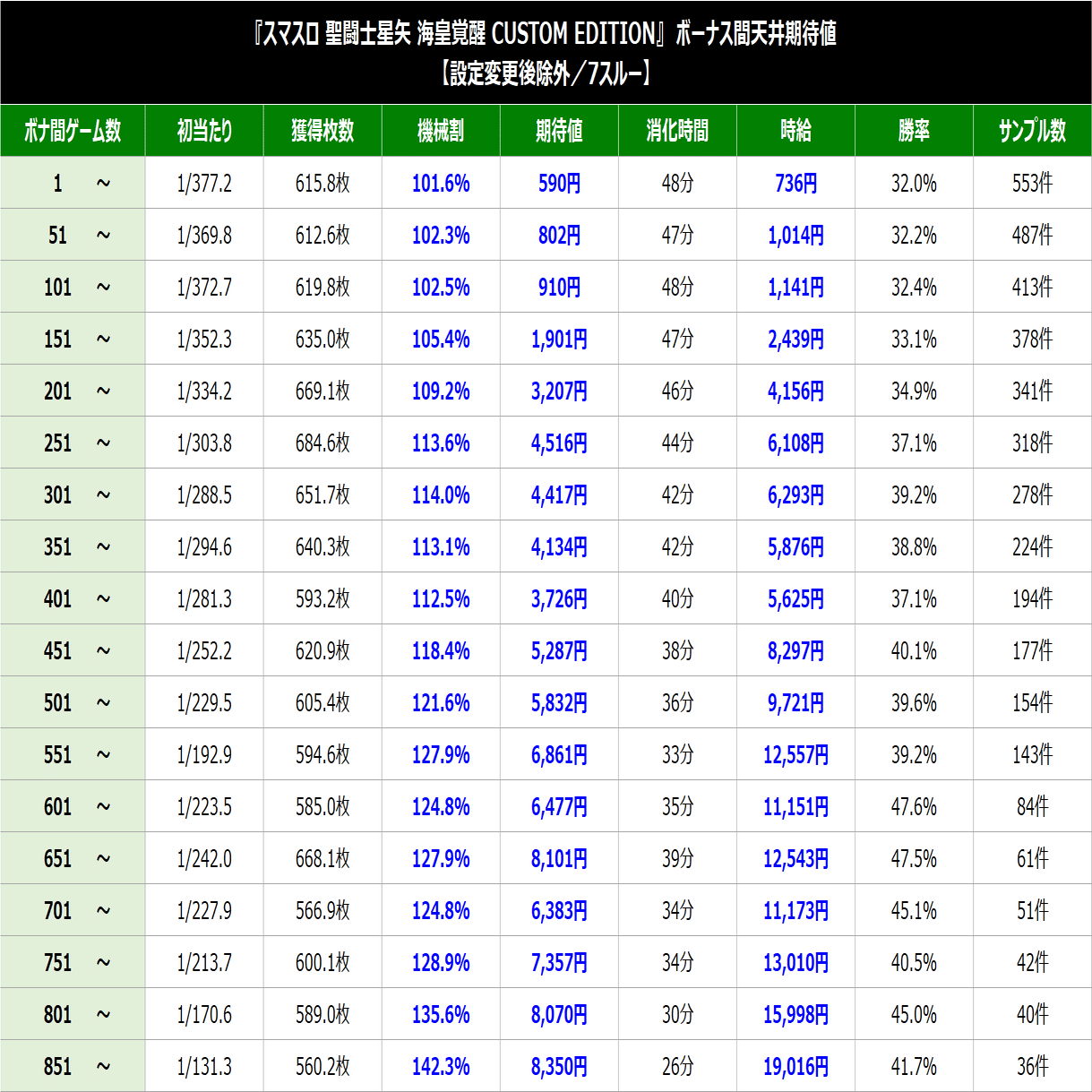Click the 12,557円 hourly wage cell
Image resolution: width=1092 pixels, height=1092 pixels.
[x=795, y=754]
